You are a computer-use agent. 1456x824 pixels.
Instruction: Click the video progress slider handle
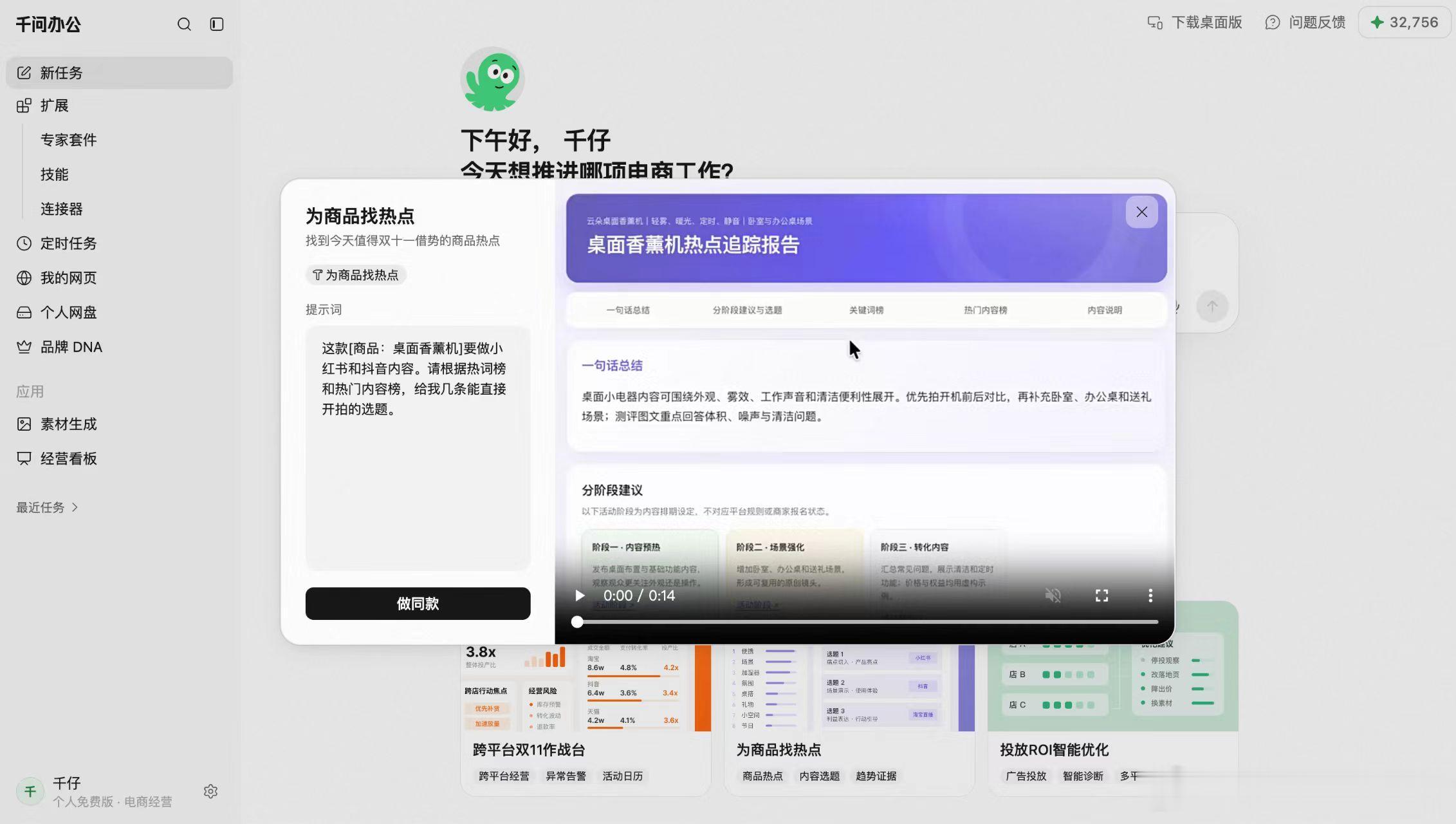(x=577, y=622)
